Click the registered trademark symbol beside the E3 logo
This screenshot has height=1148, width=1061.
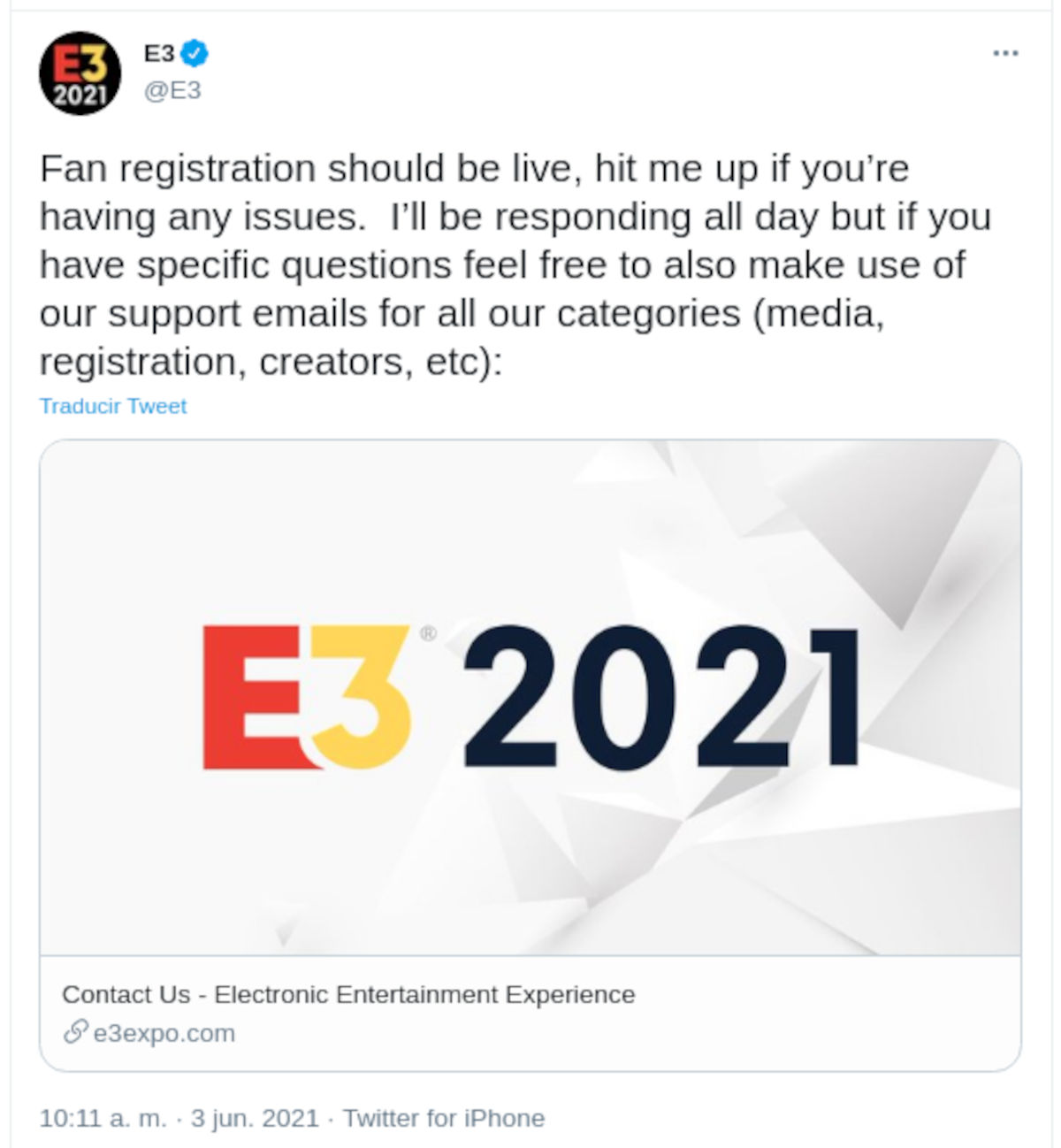(x=429, y=633)
